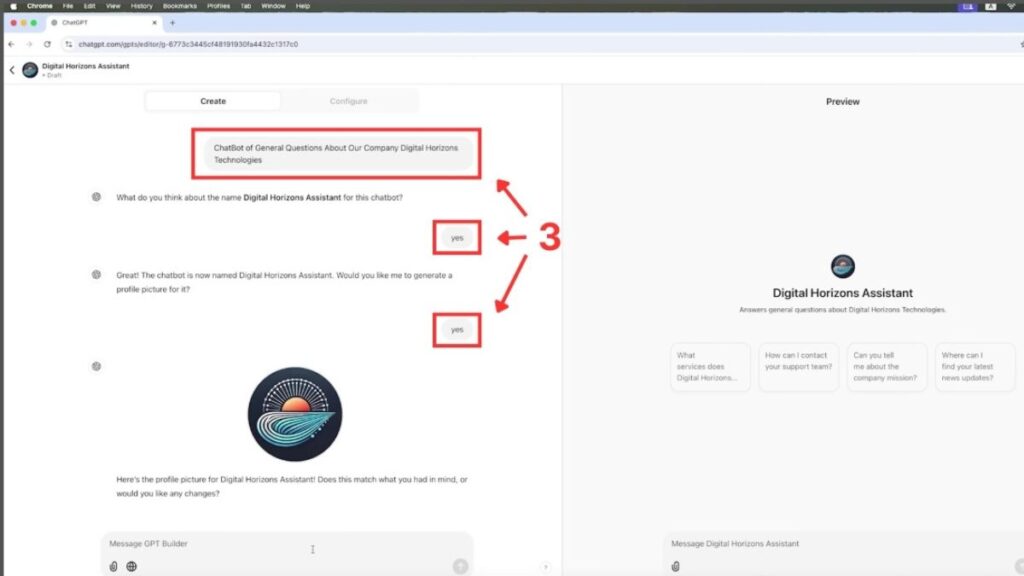Switch to the Create tab
Screen dimensions: 1024x576
coord(213,101)
